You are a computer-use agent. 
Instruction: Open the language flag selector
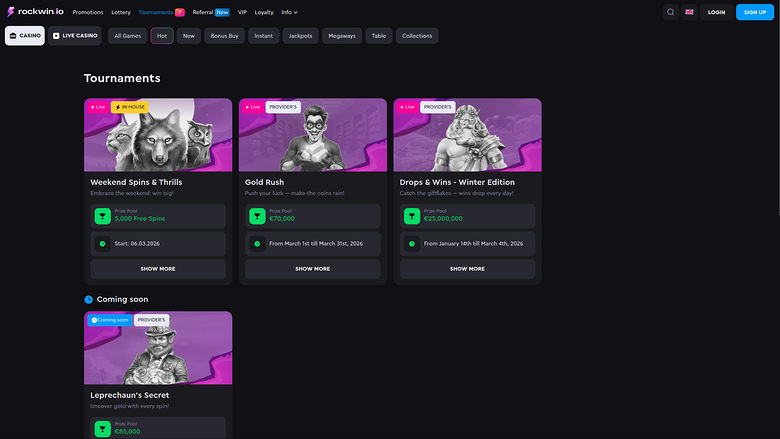click(x=689, y=12)
